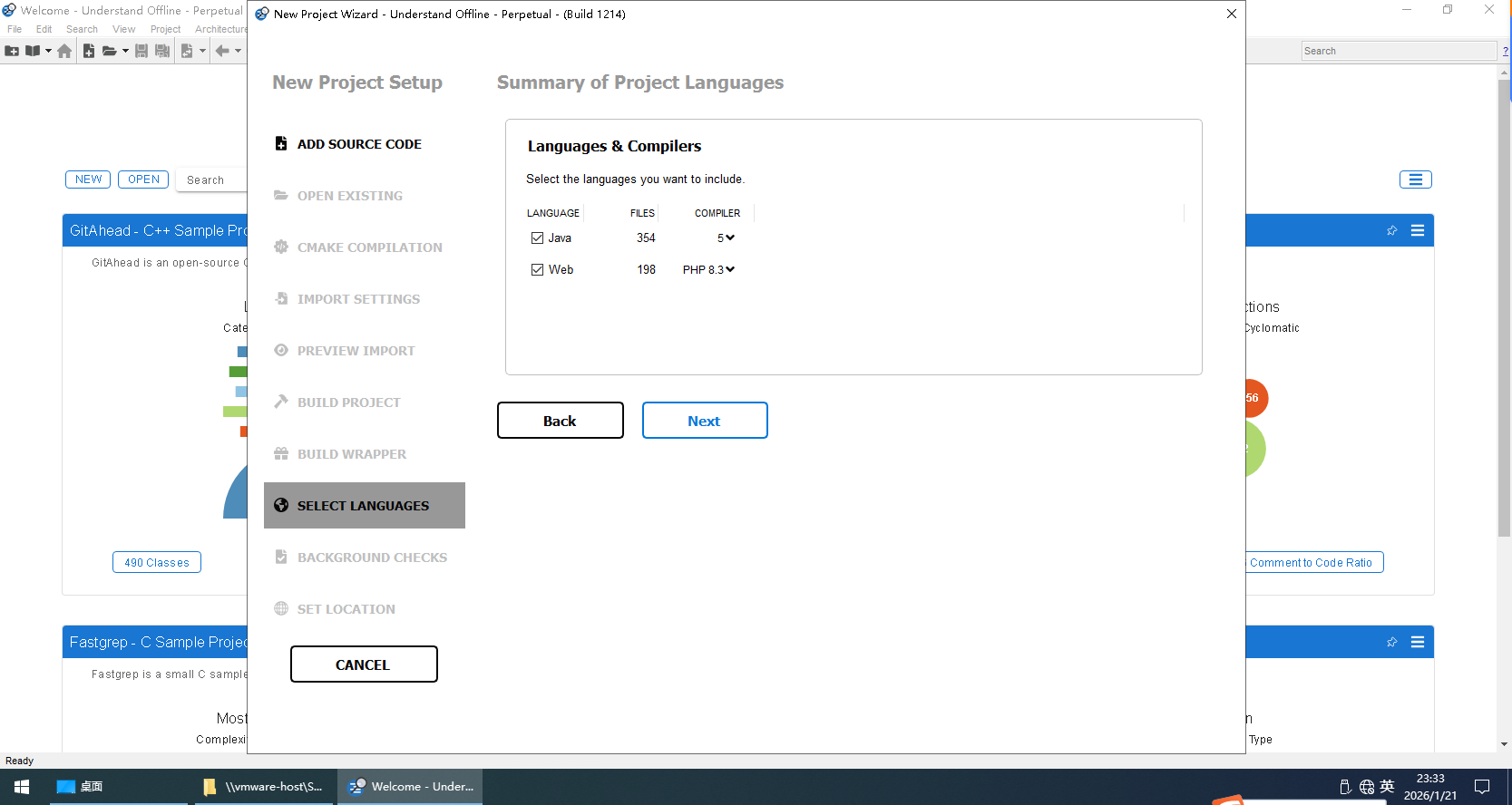The height and width of the screenshot is (805, 1512).
Task: Click the Select Languages globe icon
Action: [x=281, y=505]
